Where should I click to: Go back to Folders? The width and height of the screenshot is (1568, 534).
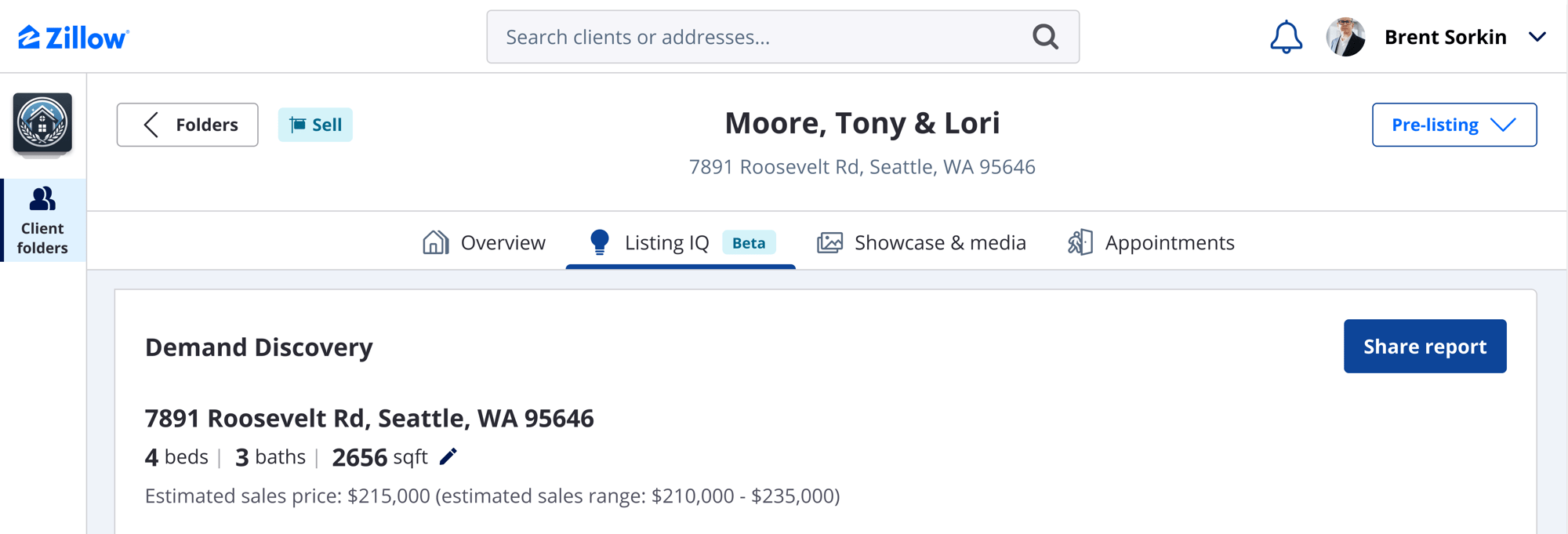coord(187,125)
